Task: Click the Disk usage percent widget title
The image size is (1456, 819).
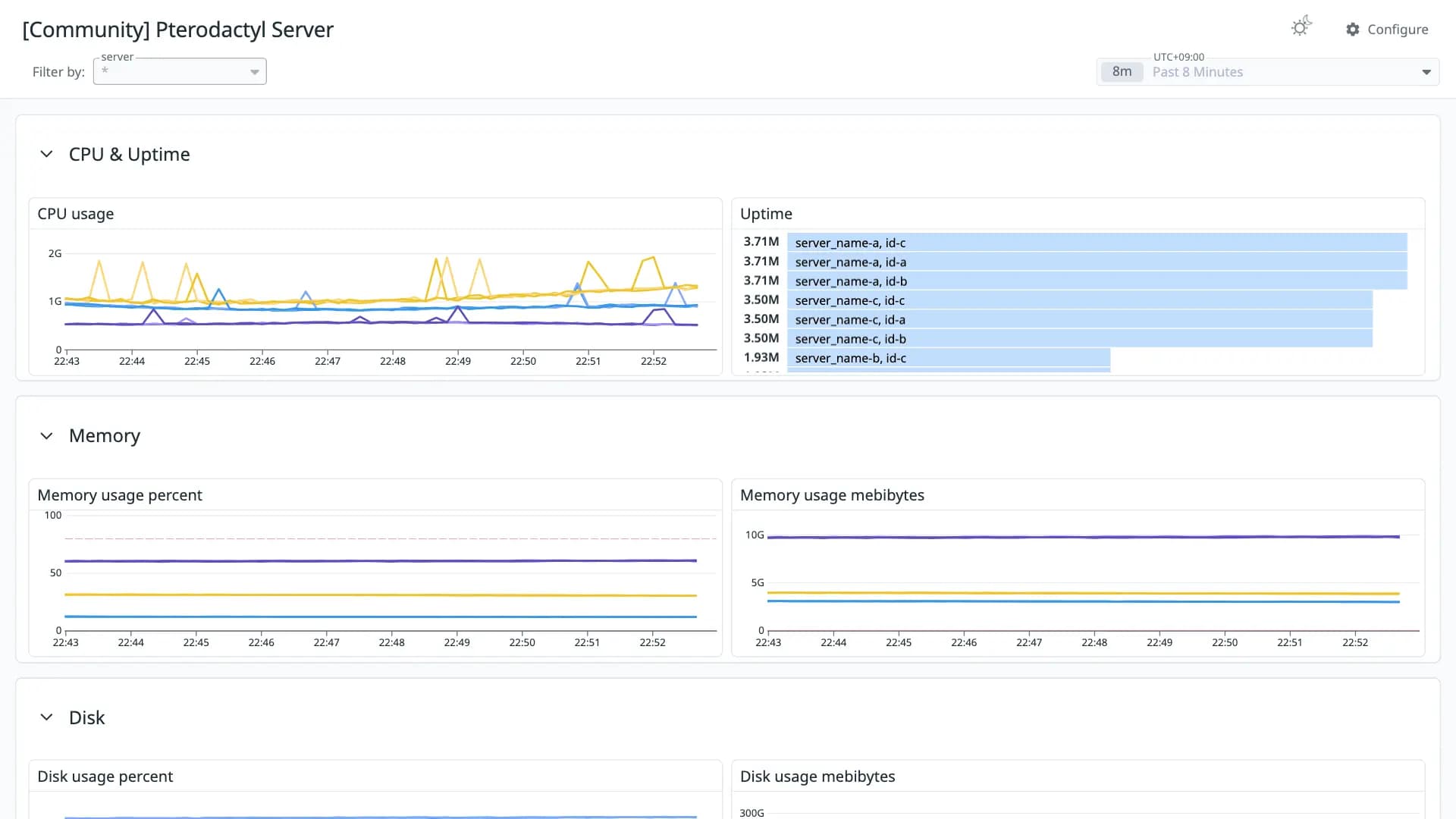Action: (x=105, y=777)
